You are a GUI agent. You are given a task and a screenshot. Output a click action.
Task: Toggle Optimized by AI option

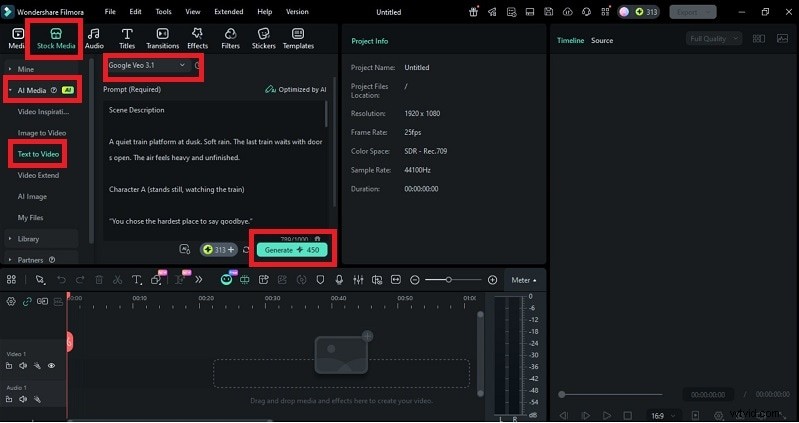click(x=296, y=89)
